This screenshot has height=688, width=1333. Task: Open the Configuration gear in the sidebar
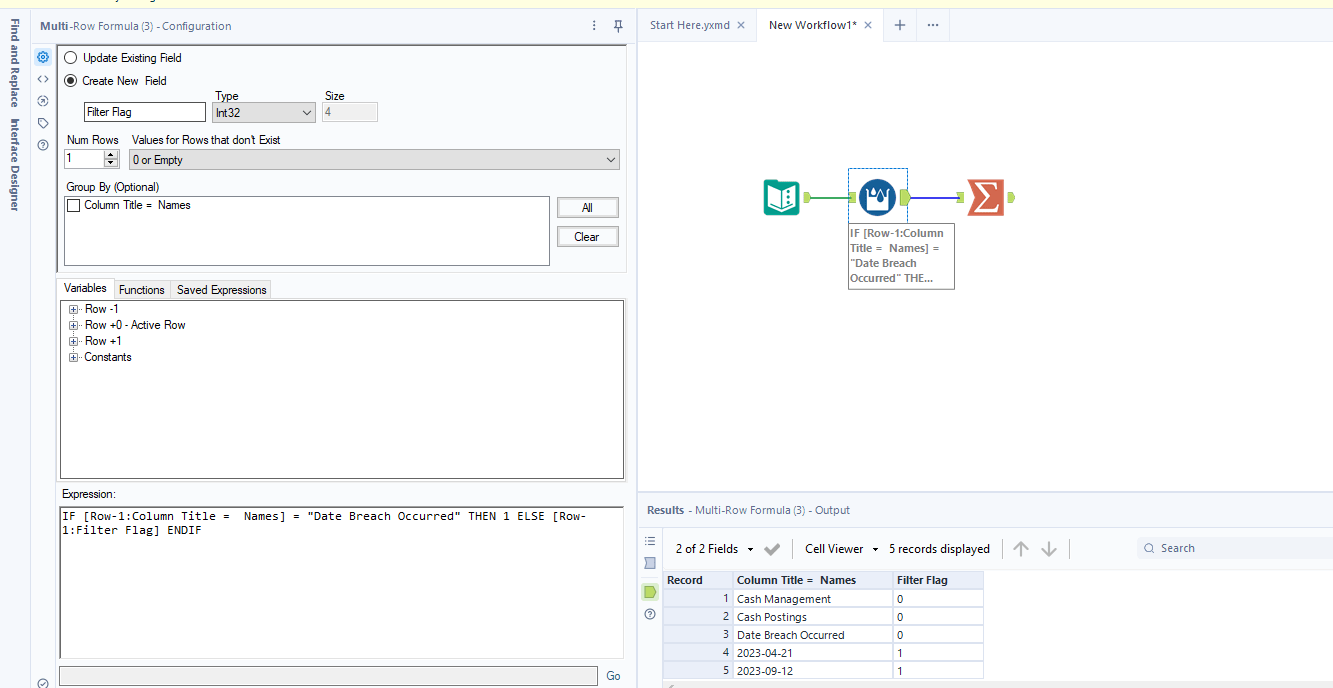[42, 57]
